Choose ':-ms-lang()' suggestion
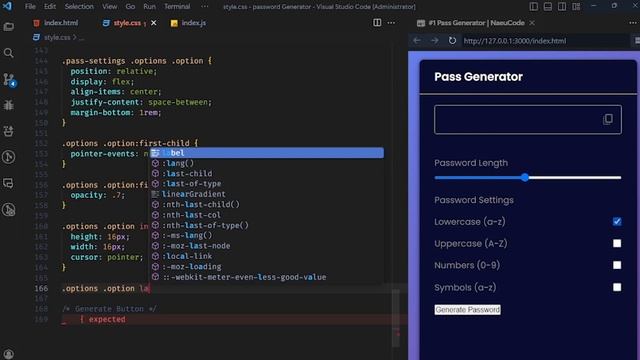The width and height of the screenshot is (640, 360). (x=267, y=236)
